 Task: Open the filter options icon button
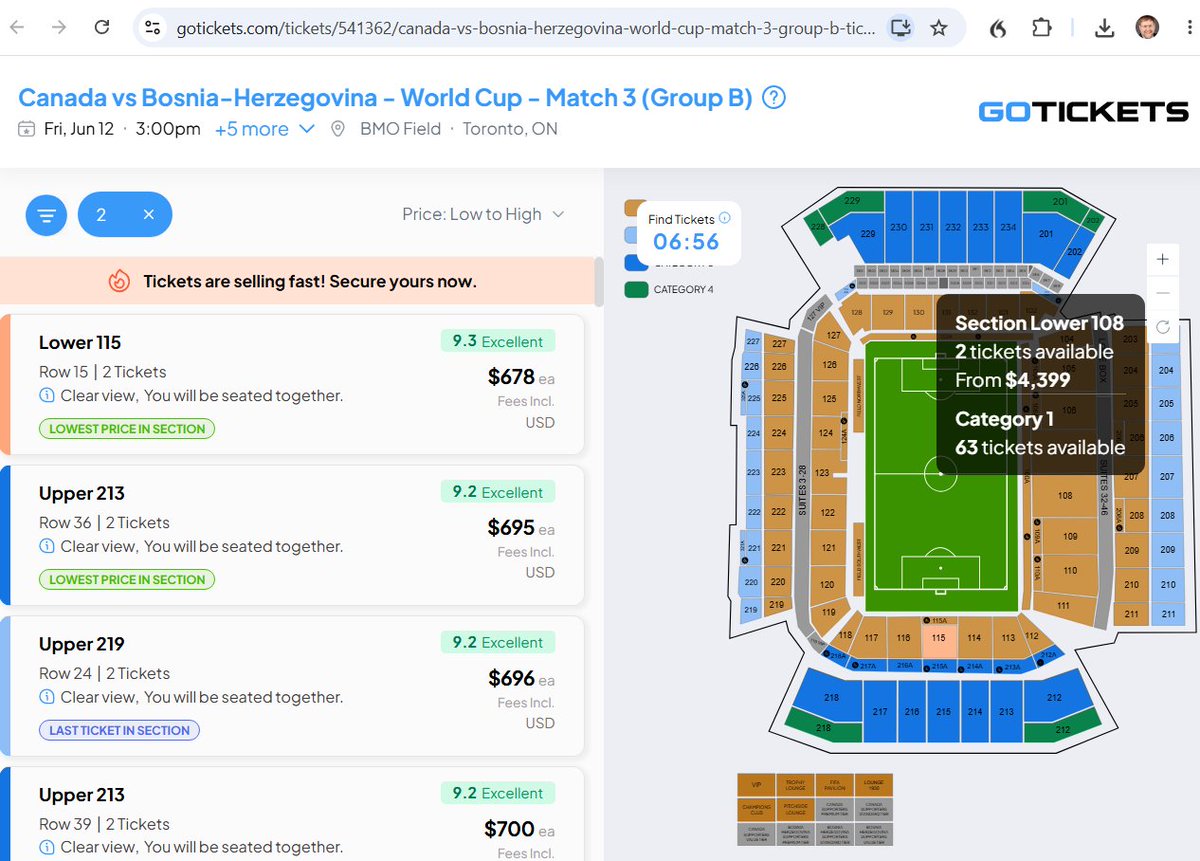tap(46, 215)
